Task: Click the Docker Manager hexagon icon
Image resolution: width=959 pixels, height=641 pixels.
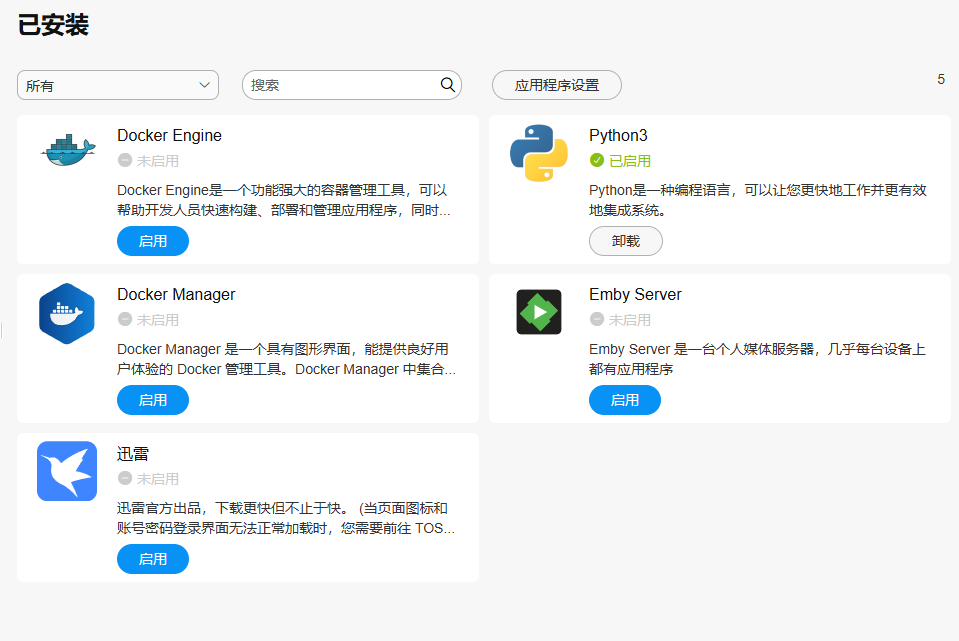Action: (x=67, y=313)
